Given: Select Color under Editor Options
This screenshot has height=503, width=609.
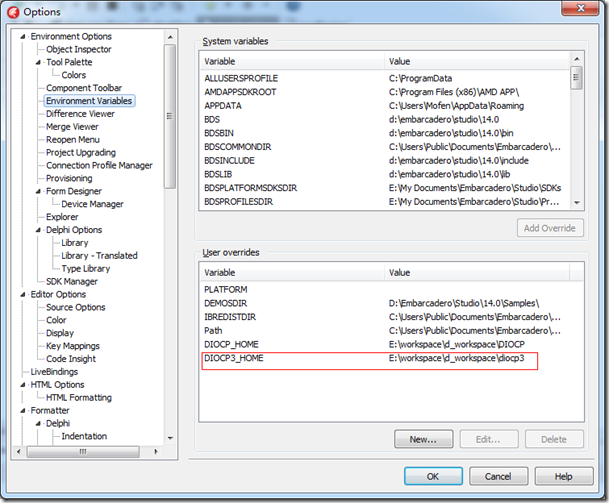Looking at the screenshot, I should coord(56,320).
